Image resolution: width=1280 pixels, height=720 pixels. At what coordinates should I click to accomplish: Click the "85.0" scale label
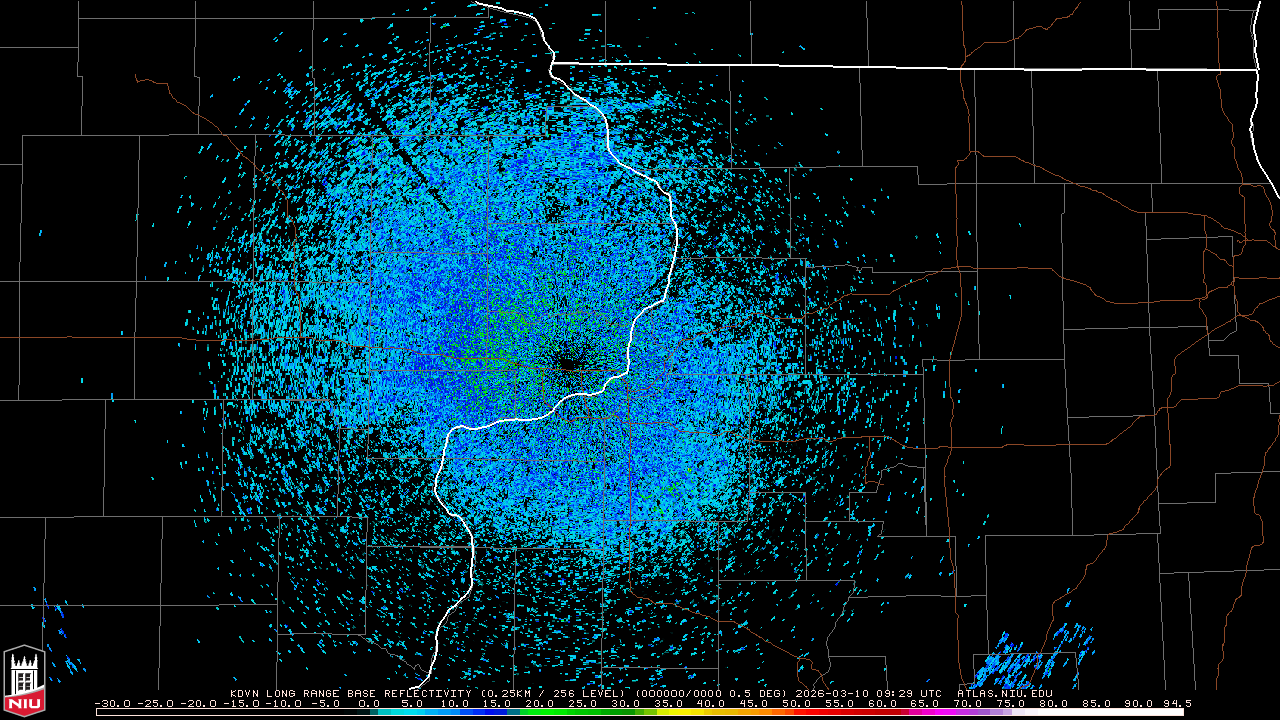coord(1099,703)
